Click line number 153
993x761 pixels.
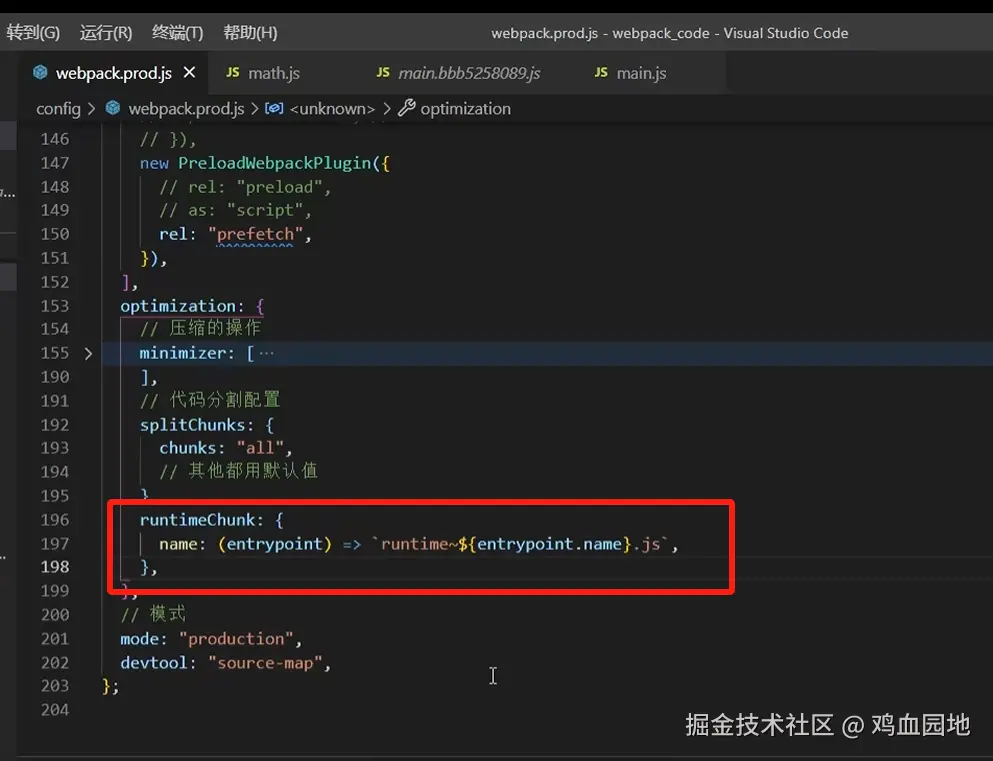(x=54, y=306)
